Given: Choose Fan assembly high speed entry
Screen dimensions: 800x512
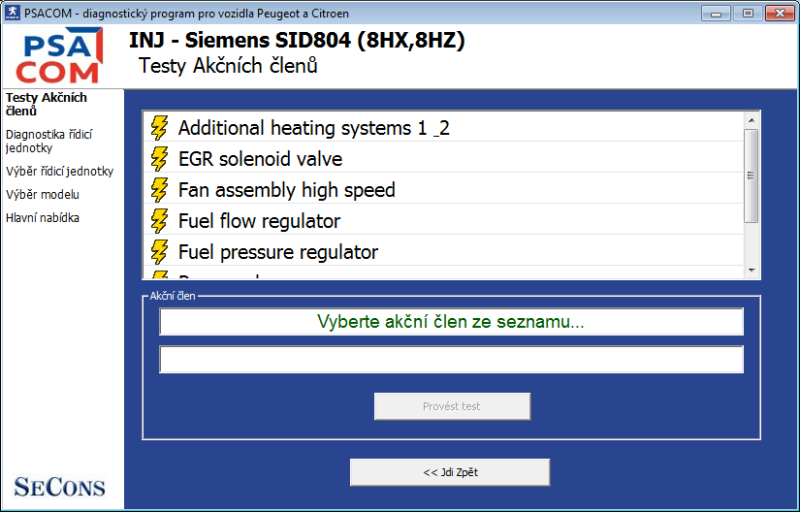Looking at the screenshot, I should click(x=286, y=189).
